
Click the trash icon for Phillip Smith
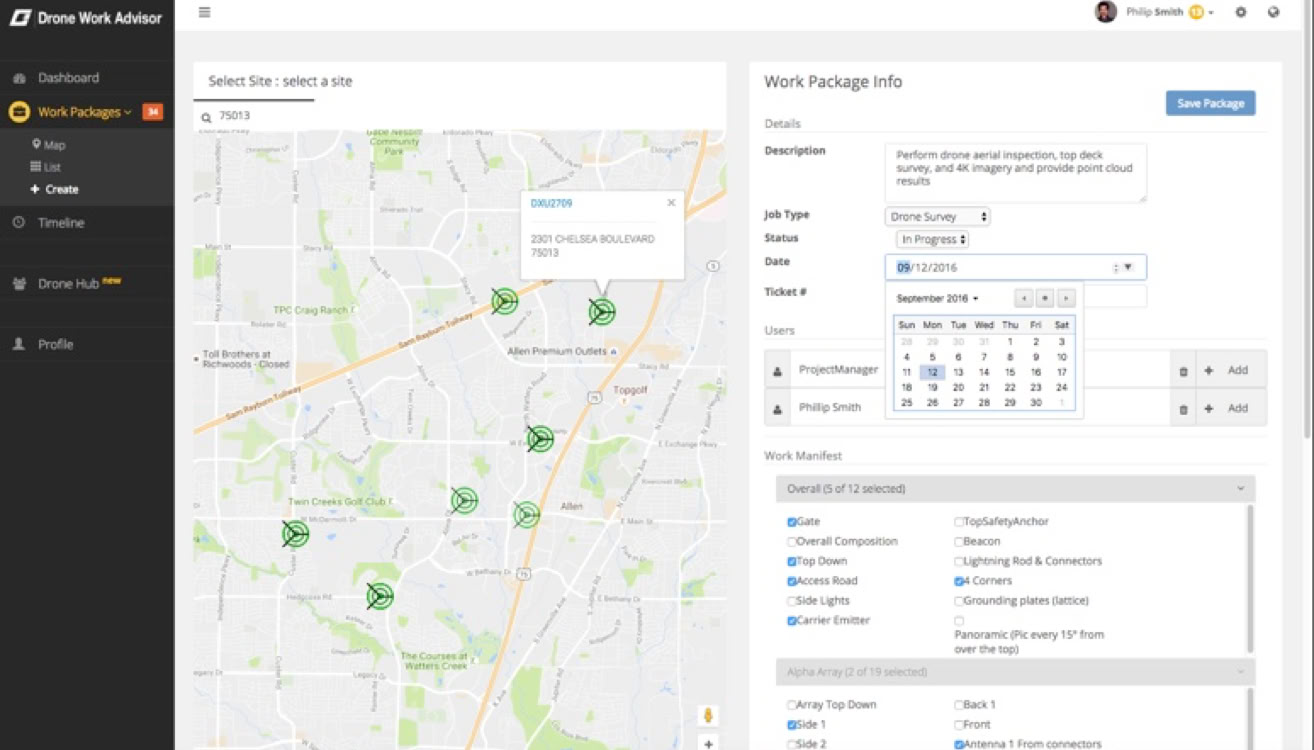pos(1183,409)
